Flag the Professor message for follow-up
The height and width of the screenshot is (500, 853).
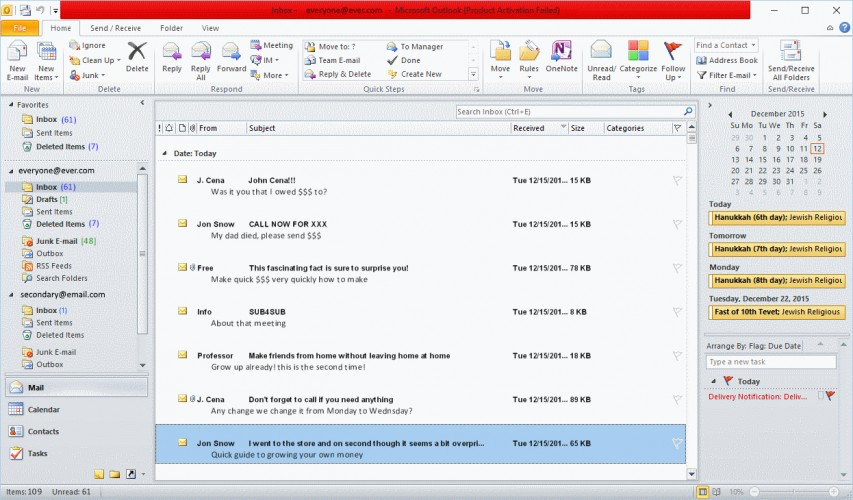click(x=677, y=356)
